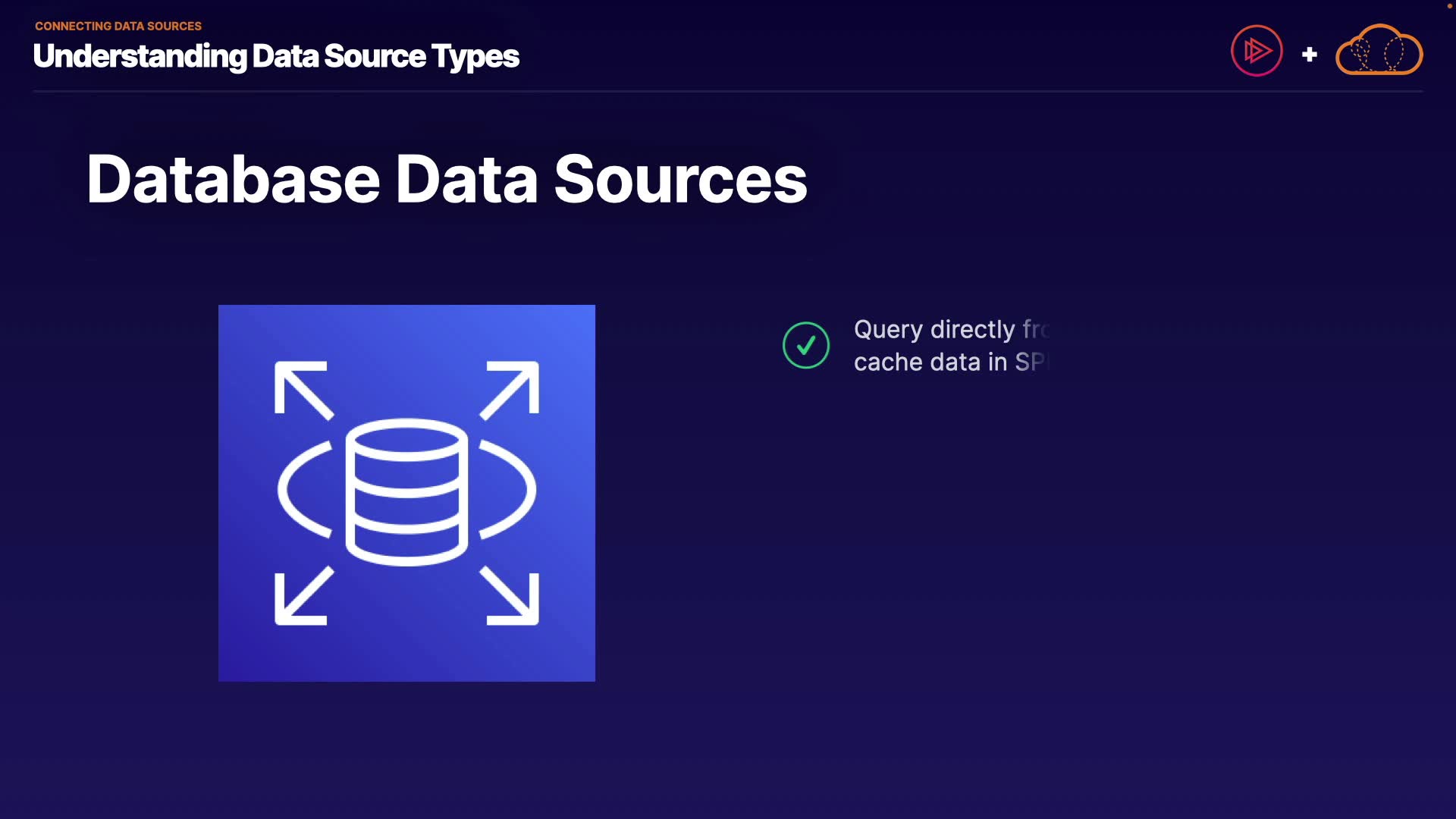Click the Pluralsight play logo
Screen dimensions: 1456x819
[1257, 51]
